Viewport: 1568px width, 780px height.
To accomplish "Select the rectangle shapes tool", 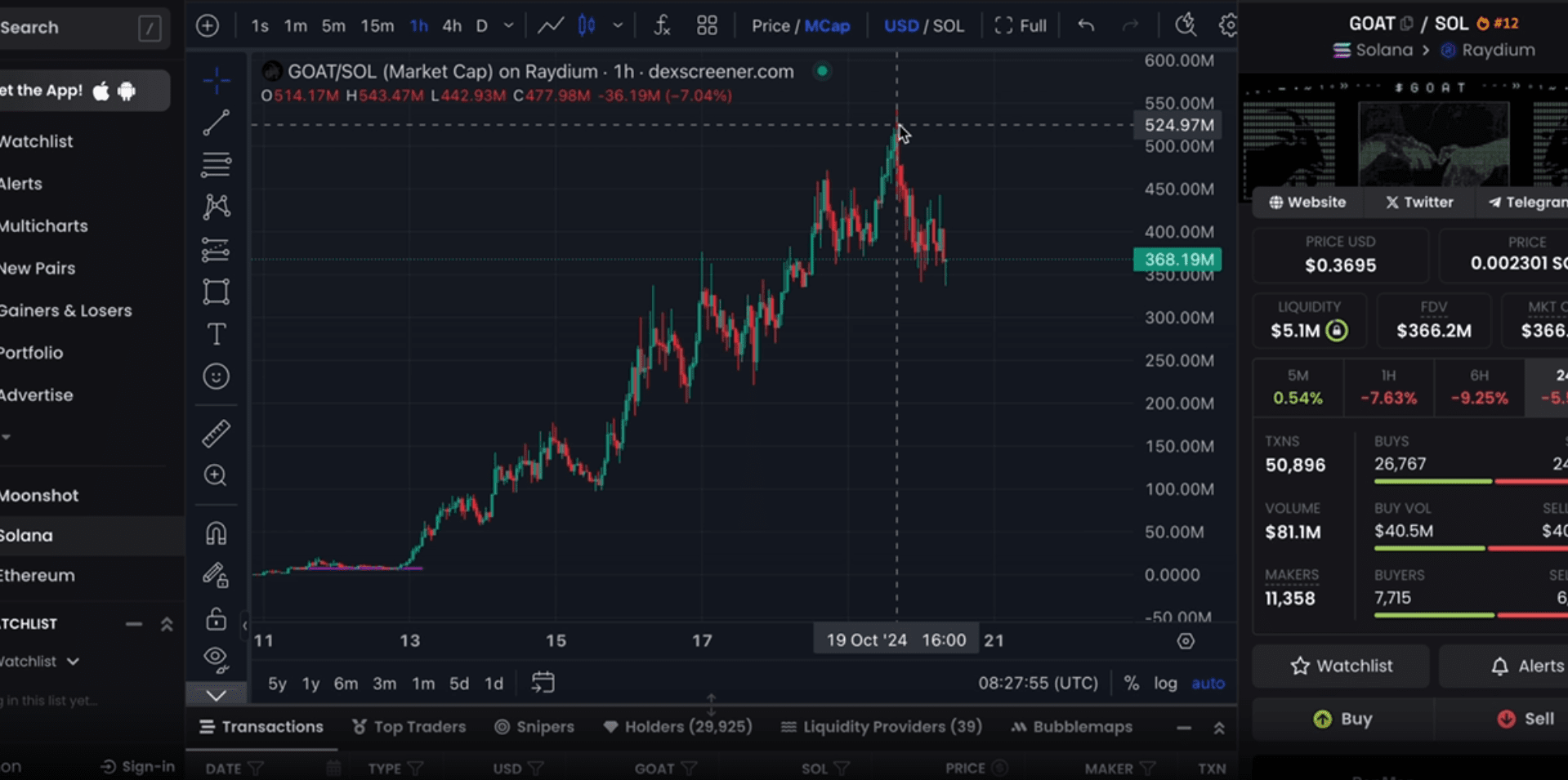I will pos(217,292).
